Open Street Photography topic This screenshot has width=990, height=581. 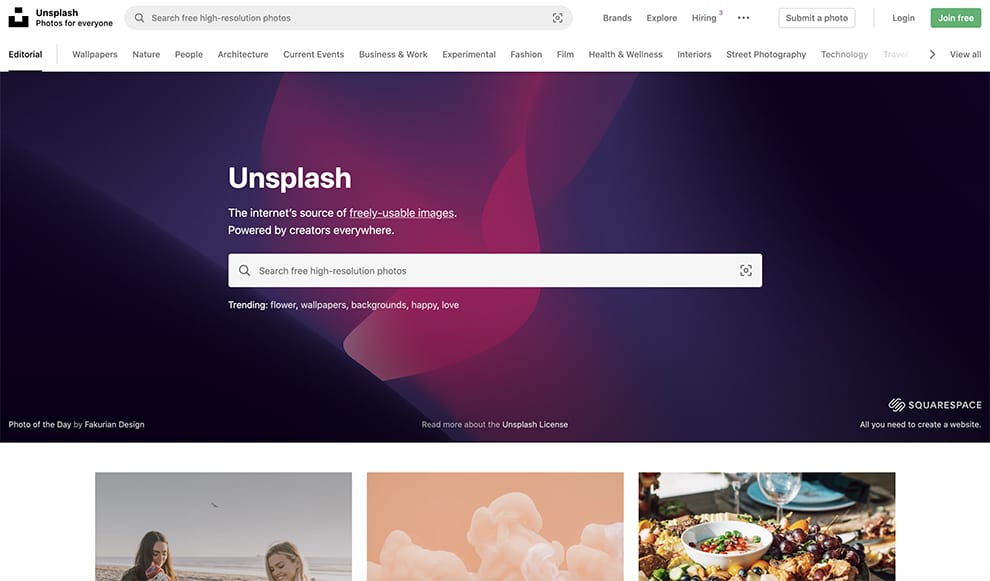tap(766, 54)
